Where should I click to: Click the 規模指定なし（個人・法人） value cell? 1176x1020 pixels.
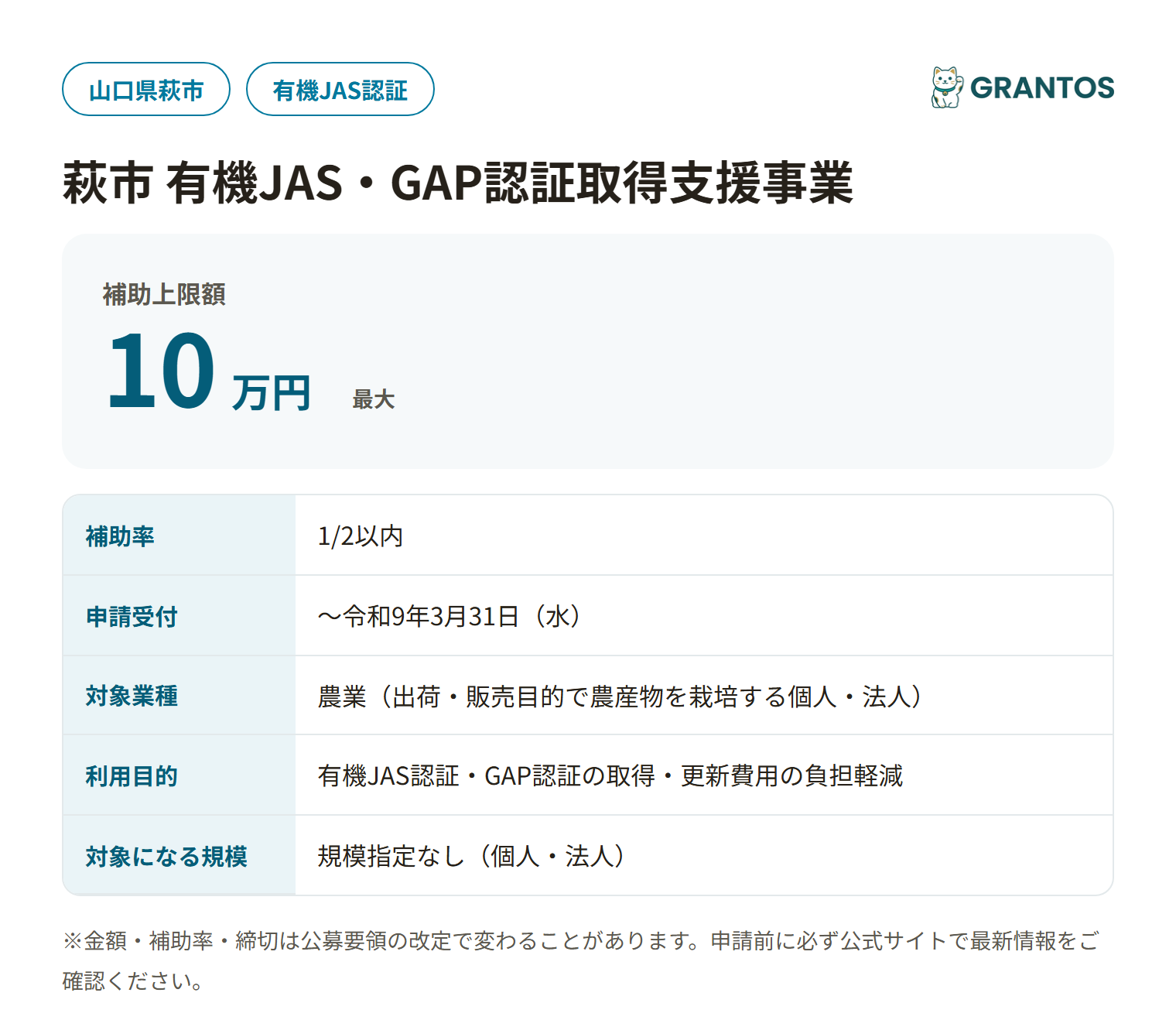pos(704,856)
